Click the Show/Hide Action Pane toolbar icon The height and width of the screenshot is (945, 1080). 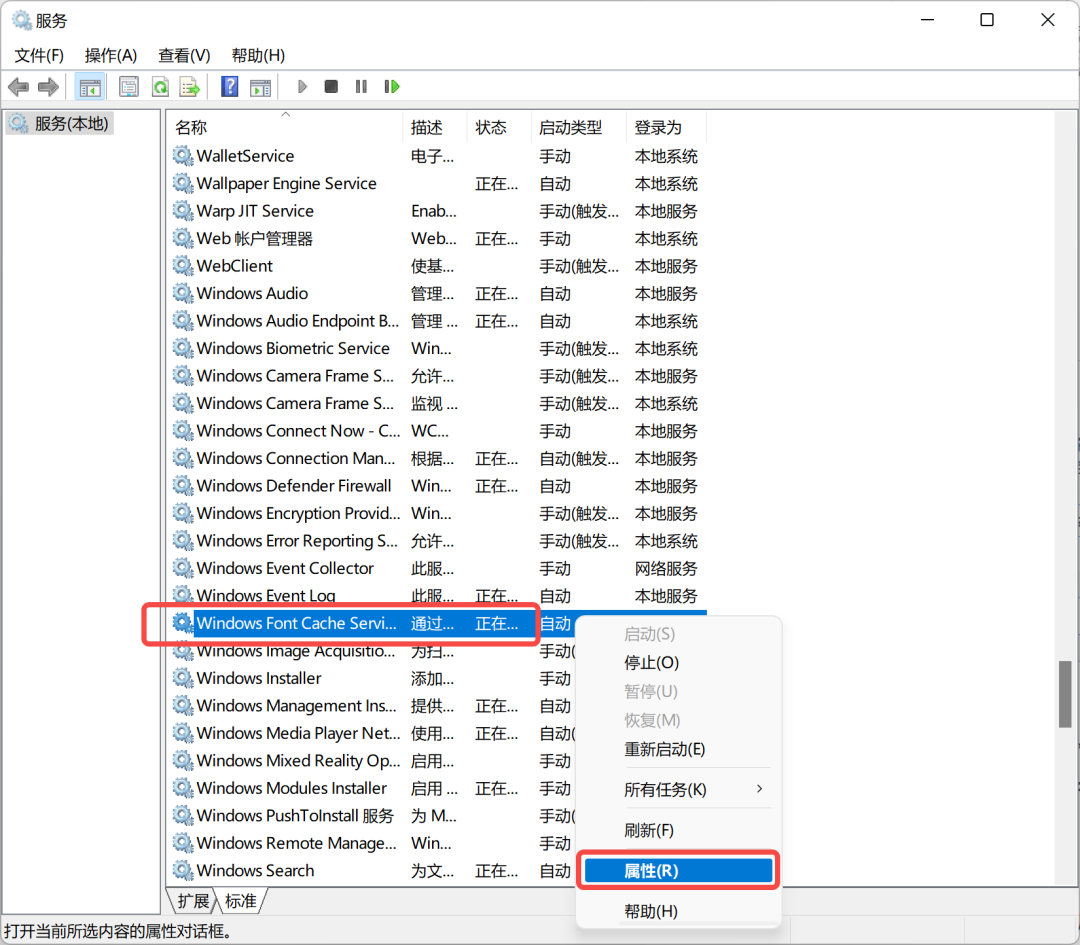[x=261, y=86]
